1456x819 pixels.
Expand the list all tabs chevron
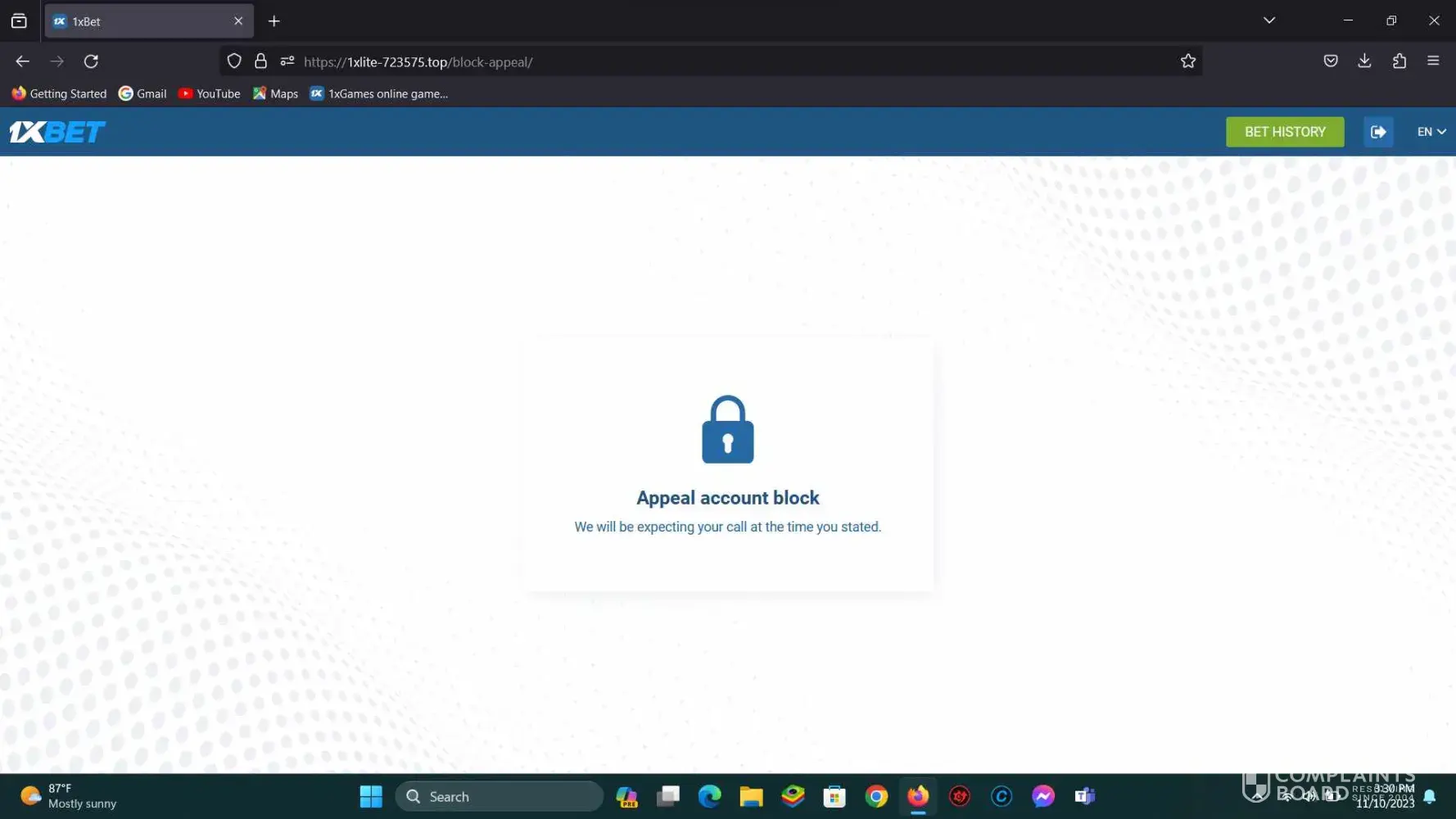point(1269,20)
